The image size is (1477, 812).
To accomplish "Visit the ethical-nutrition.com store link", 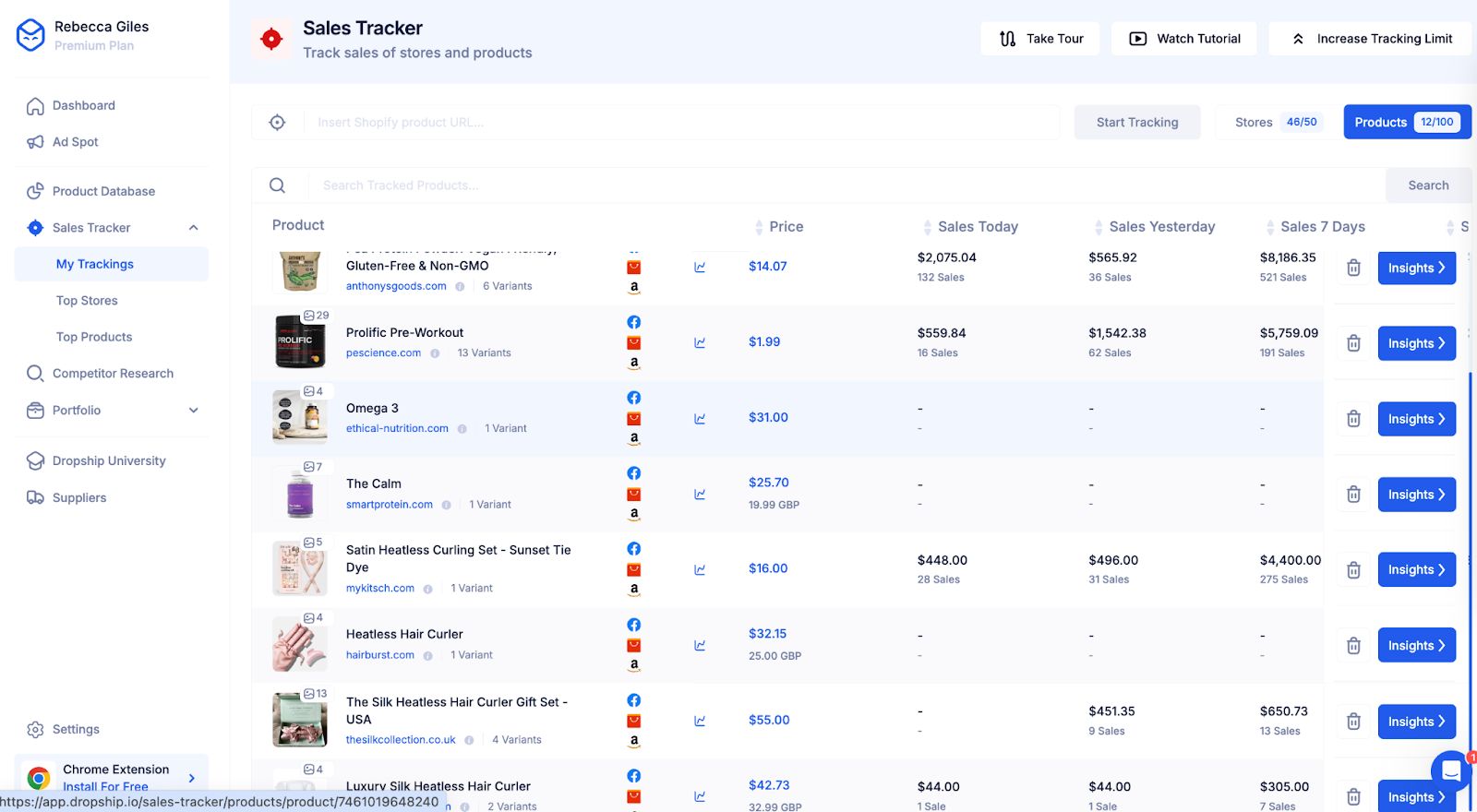I will click(x=397, y=429).
